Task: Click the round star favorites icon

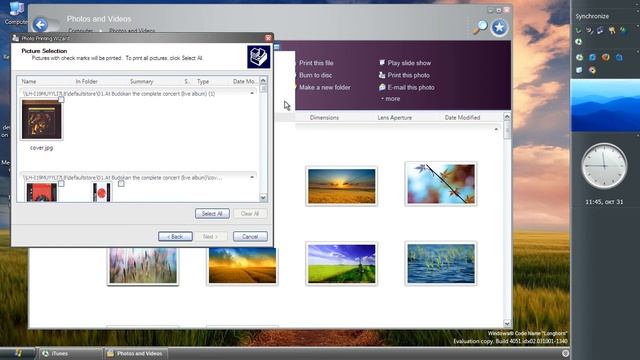Action: click(x=499, y=27)
